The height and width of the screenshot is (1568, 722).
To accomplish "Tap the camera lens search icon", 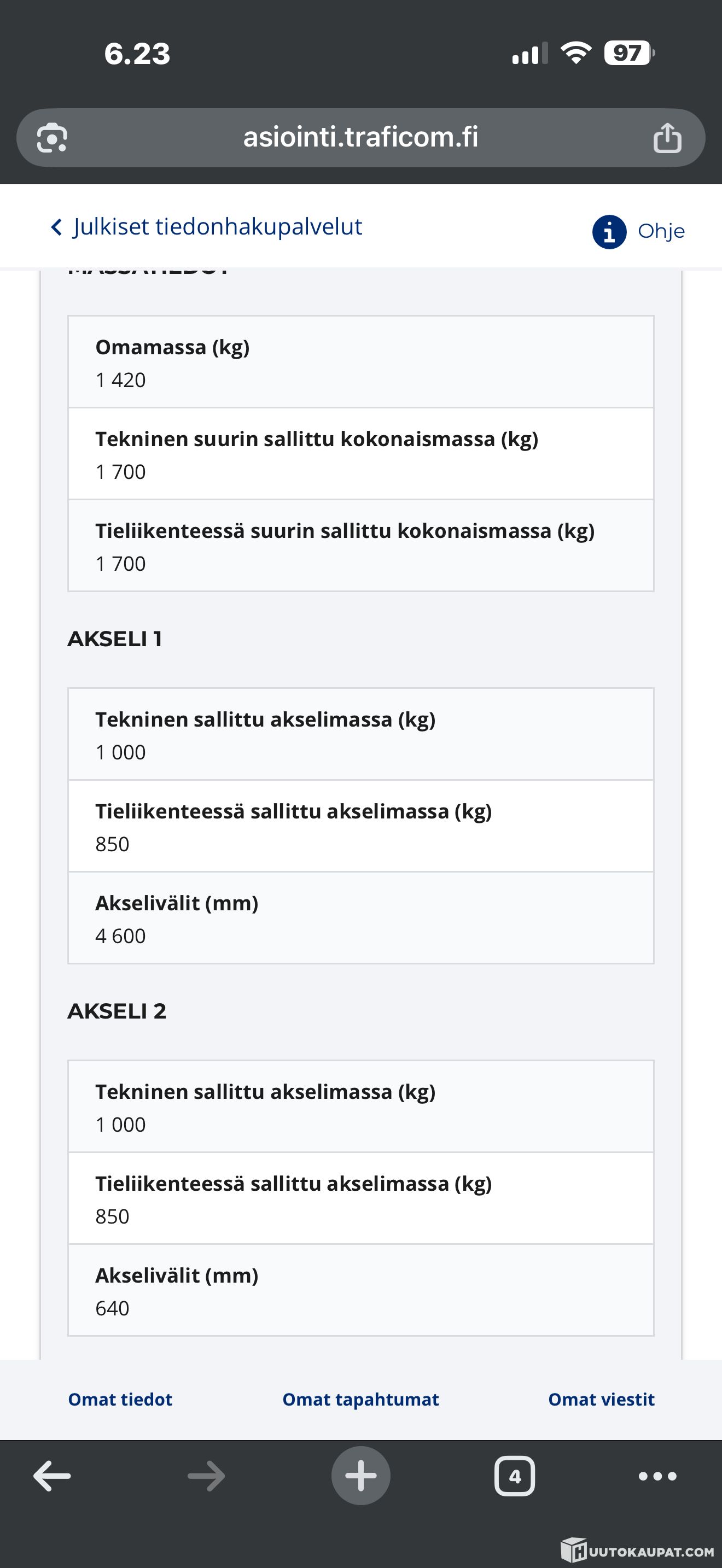I will click(x=52, y=138).
